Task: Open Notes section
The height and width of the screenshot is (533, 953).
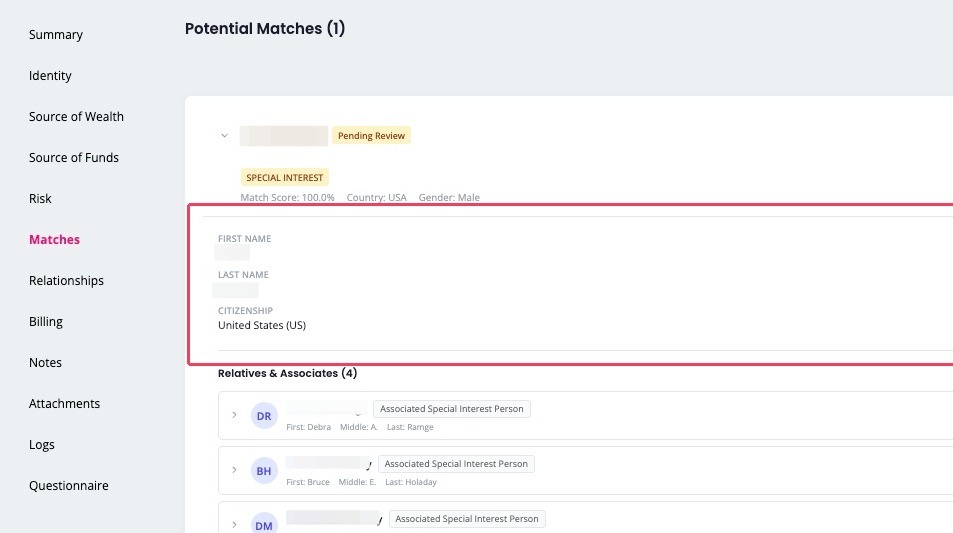Action: coord(45,363)
